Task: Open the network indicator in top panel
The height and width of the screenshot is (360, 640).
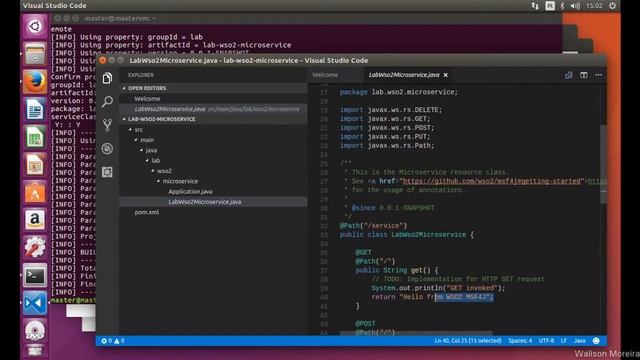Action: click(x=535, y=6)
